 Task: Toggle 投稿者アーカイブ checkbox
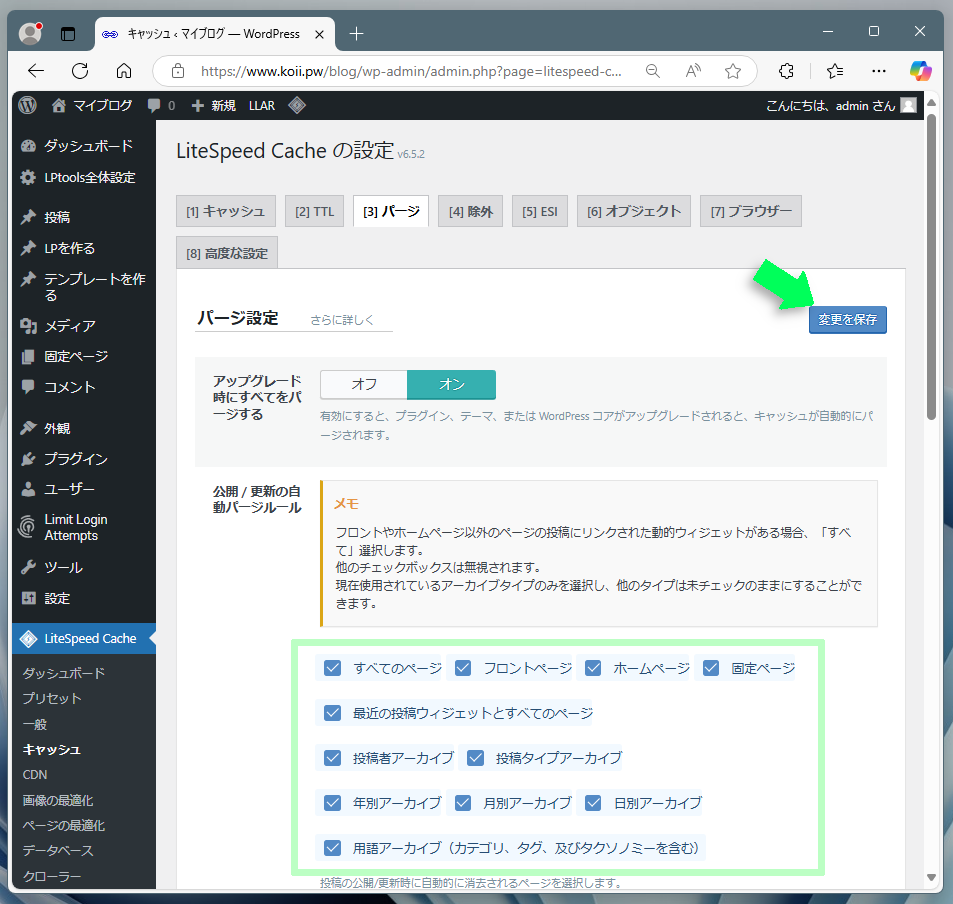click(x=332, y=757)
